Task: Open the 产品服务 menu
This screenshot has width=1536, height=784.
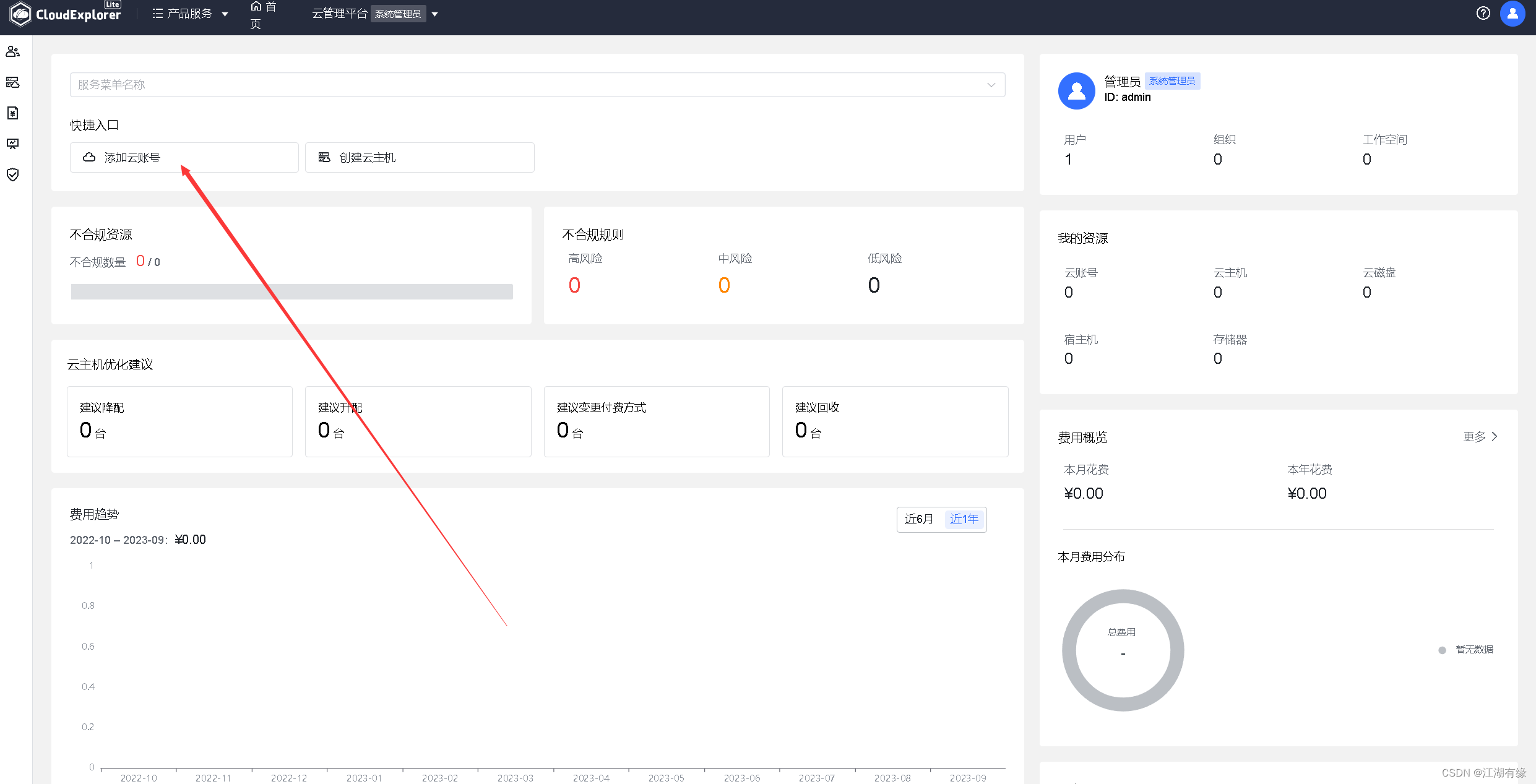Action: 189,14
